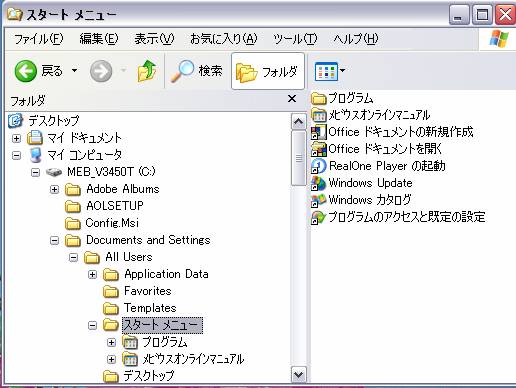Screen dimensions: 516x388
Task: Expand マイ ドキュメント tree node
Action: [x=16, y=138]
